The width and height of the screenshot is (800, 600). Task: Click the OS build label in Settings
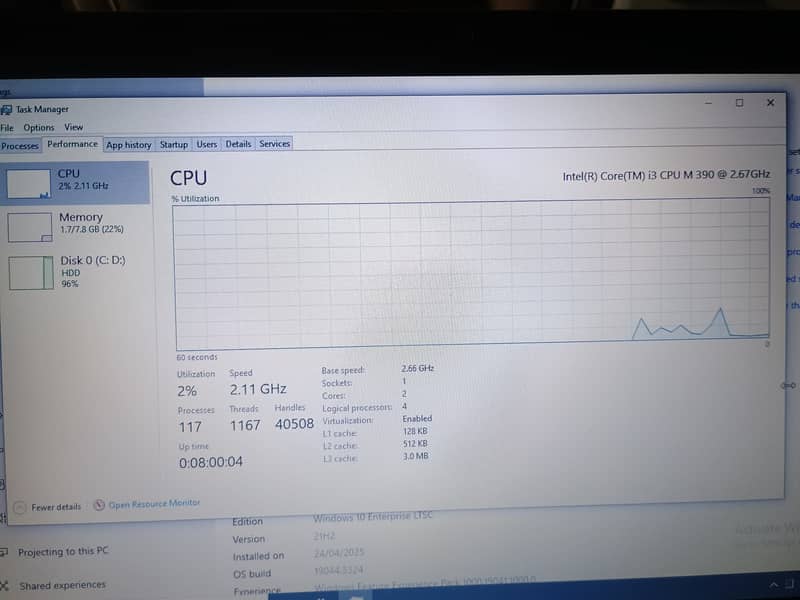[252, 574]
